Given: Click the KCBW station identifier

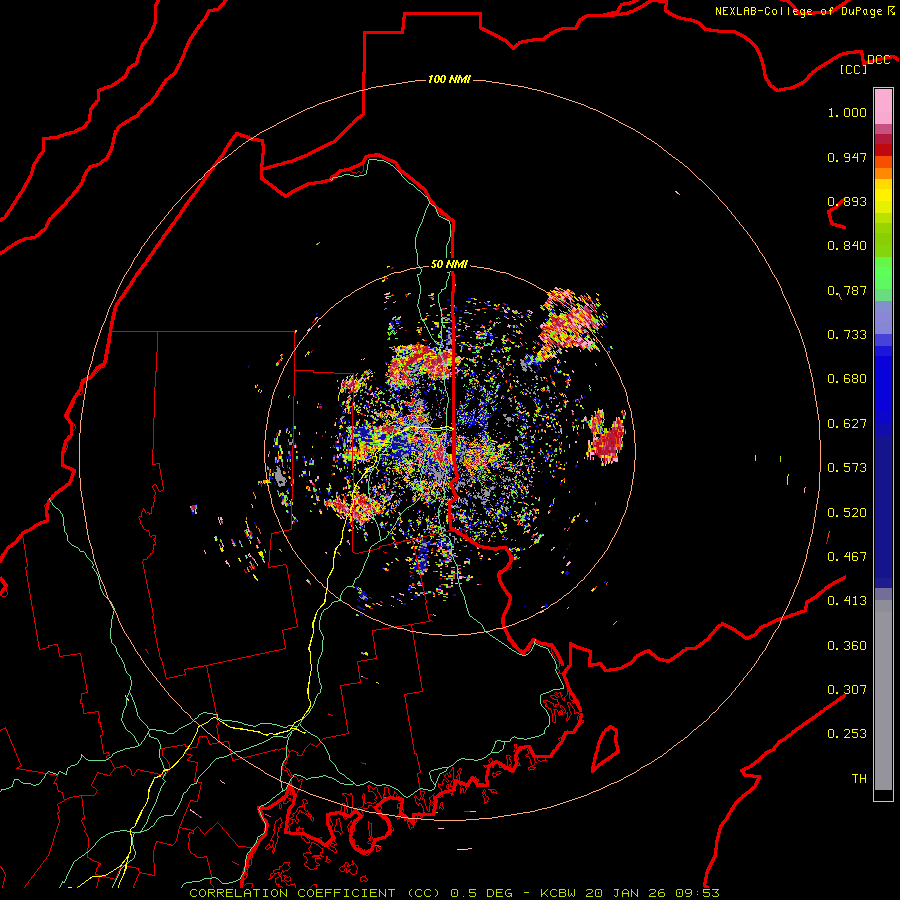Looking at the screenshot, I should [558, 893].
